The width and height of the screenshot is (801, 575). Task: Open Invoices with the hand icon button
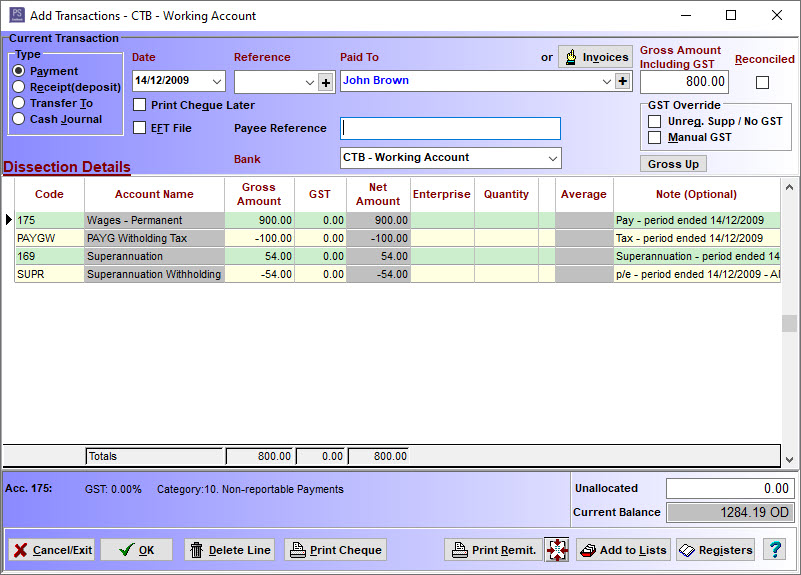tap(595, 57)
